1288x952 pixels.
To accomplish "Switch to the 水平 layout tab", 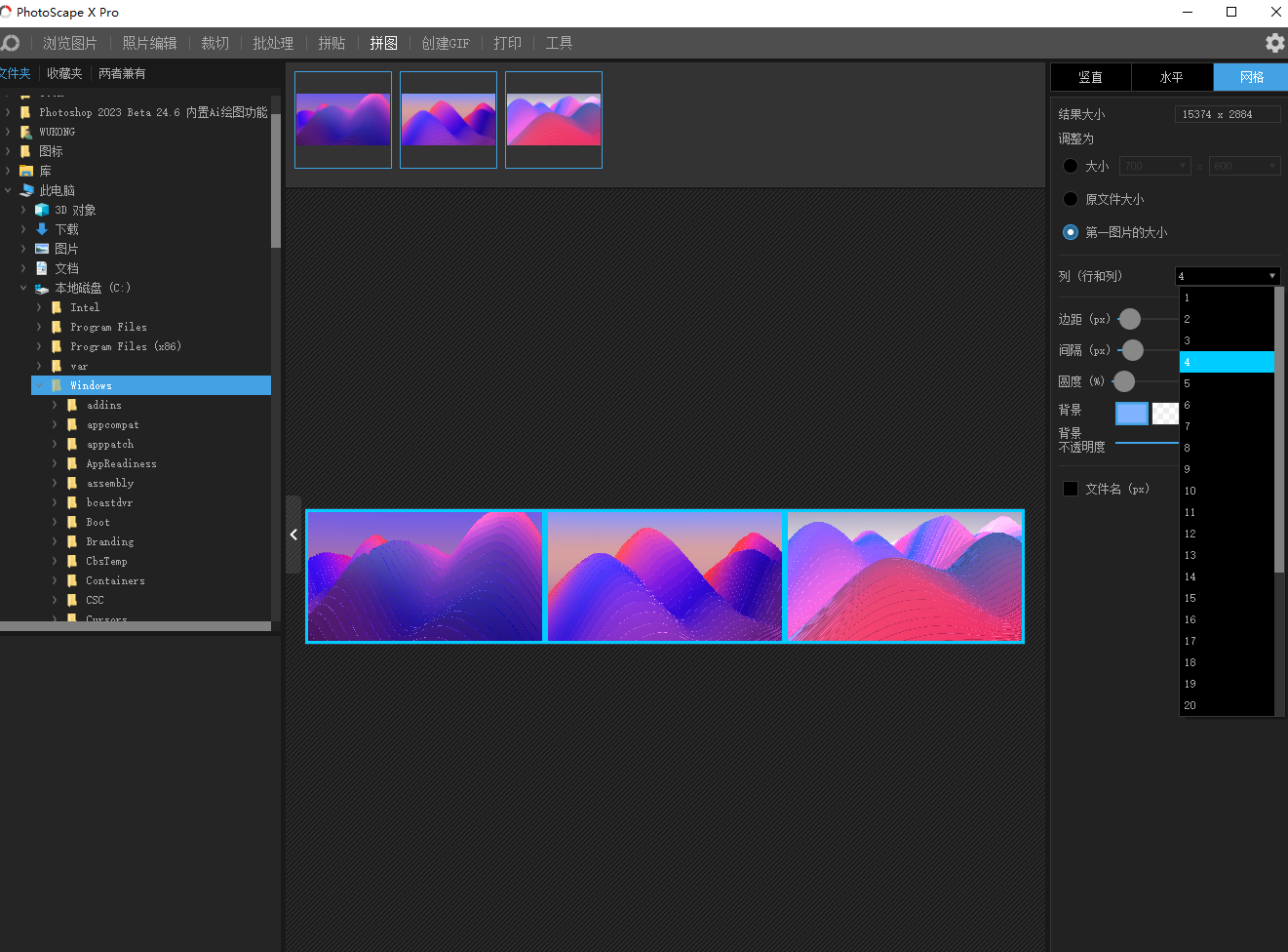I will point(1171,77).
